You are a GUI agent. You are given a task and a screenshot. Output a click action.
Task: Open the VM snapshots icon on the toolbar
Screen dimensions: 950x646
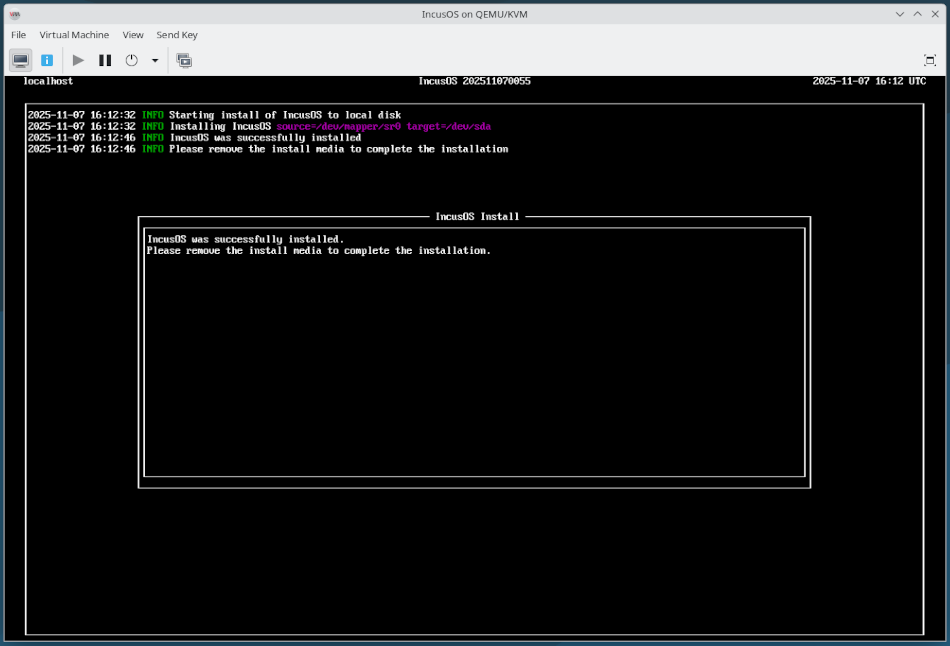(x=184, y=60)
